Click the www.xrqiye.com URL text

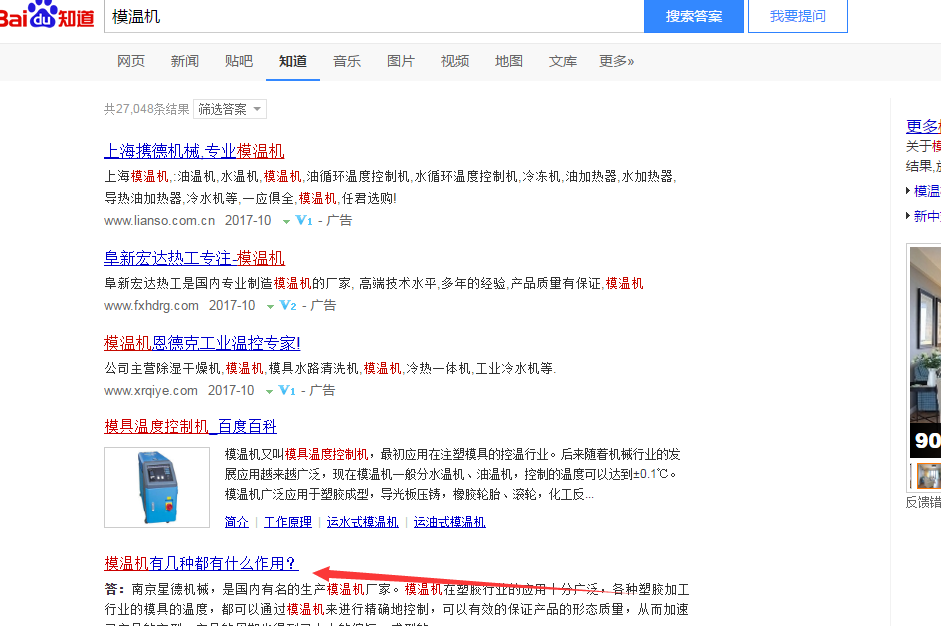coord(151,391)
